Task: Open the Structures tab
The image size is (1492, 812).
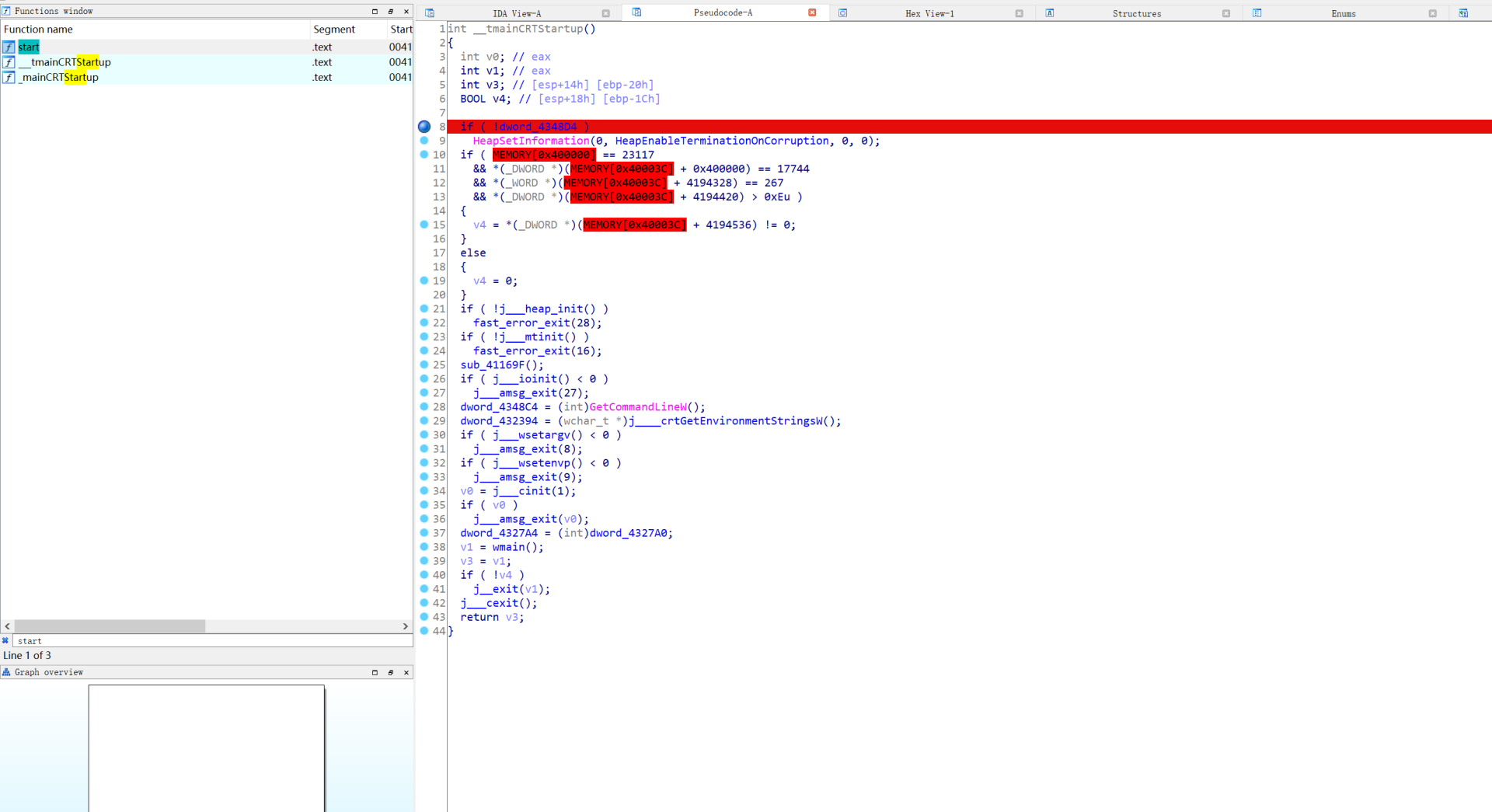Action: [1136, 13]
